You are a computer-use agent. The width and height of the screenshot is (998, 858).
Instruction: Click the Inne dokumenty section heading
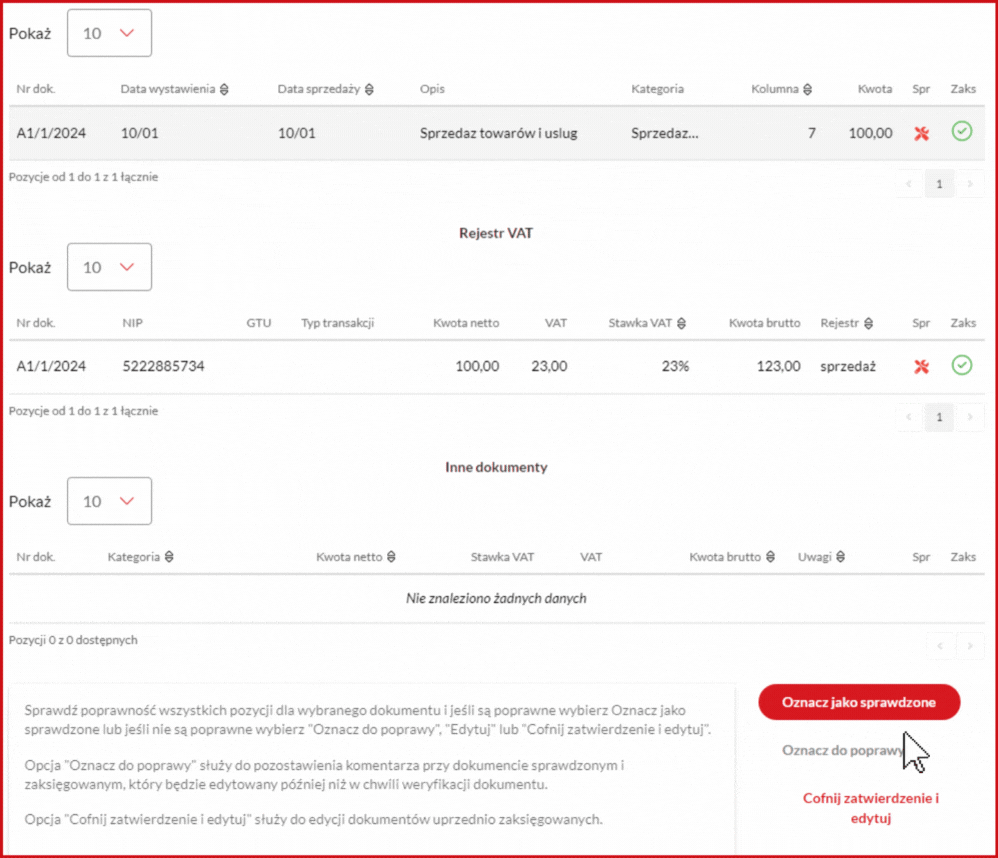(x=496, y=467)
